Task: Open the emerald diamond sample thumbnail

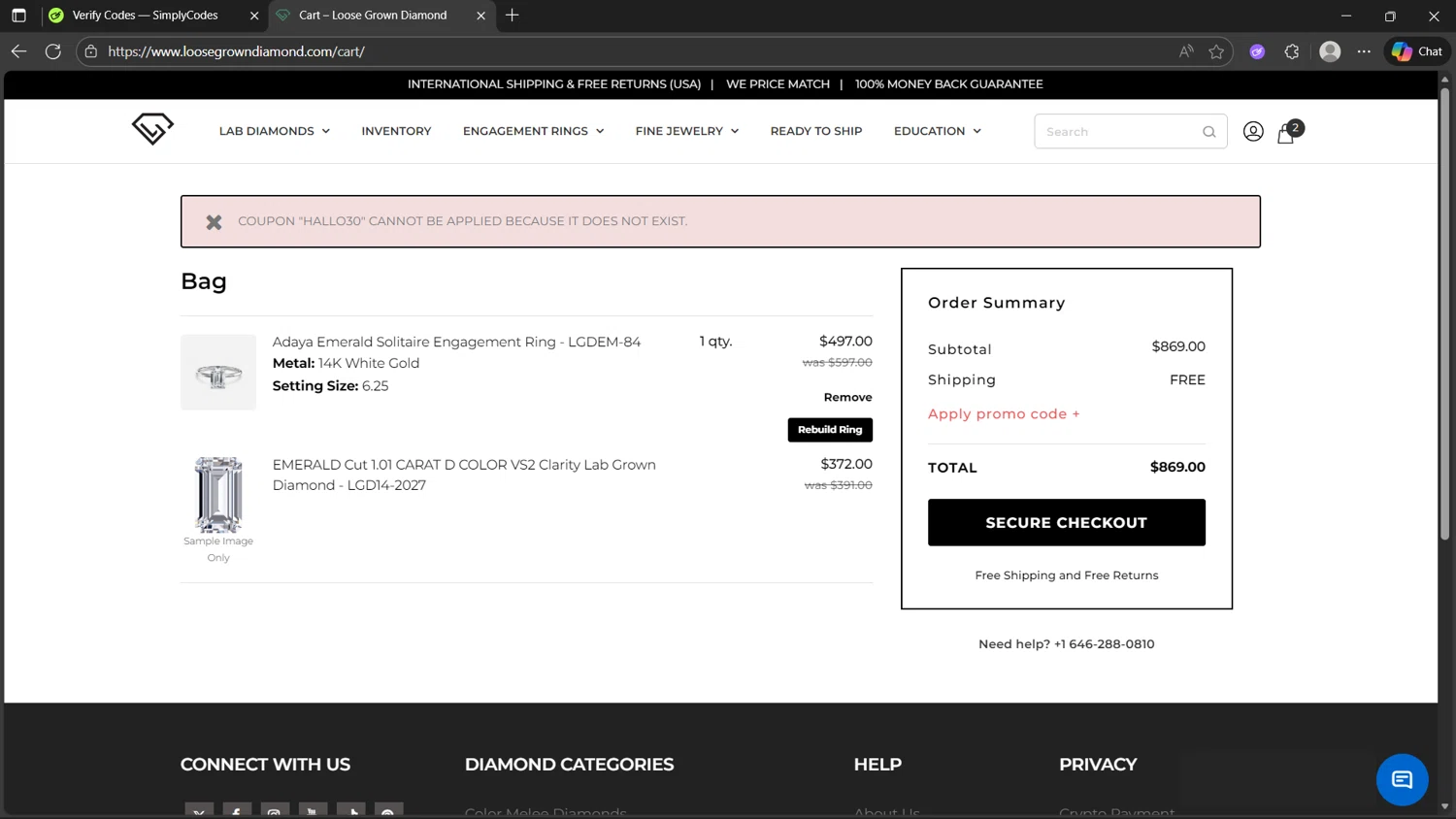Action: click(218, 495)
